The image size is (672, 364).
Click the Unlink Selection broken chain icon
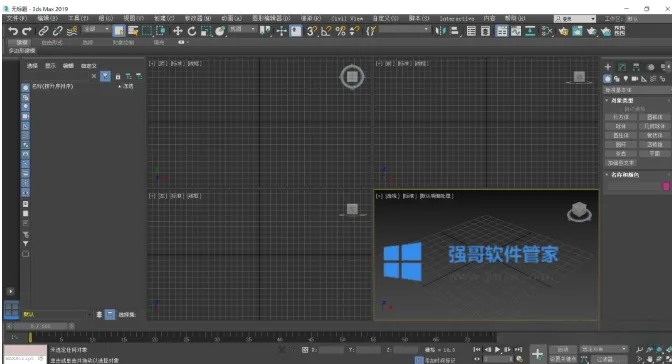point(57,31)
